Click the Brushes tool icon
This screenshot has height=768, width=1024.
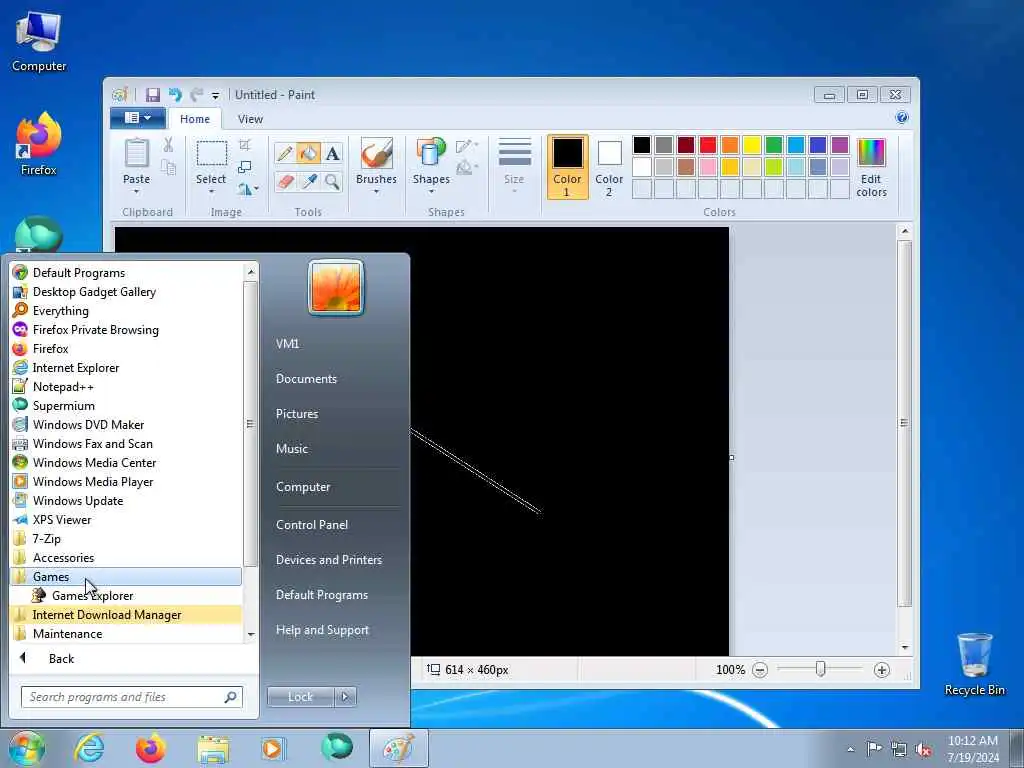pyautogui.click(x=376, y=153)
